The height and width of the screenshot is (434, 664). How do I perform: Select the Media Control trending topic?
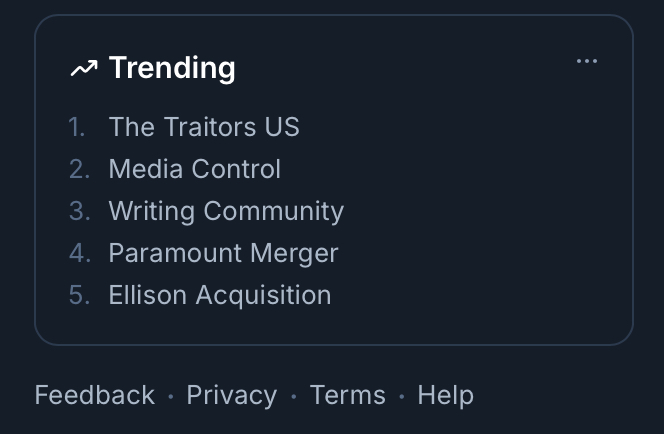tap(195, 169)
